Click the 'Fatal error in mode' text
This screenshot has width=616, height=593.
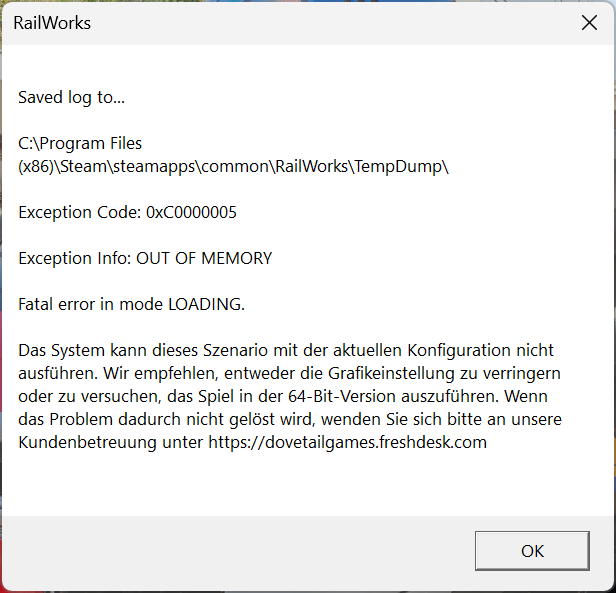point(90,305)
